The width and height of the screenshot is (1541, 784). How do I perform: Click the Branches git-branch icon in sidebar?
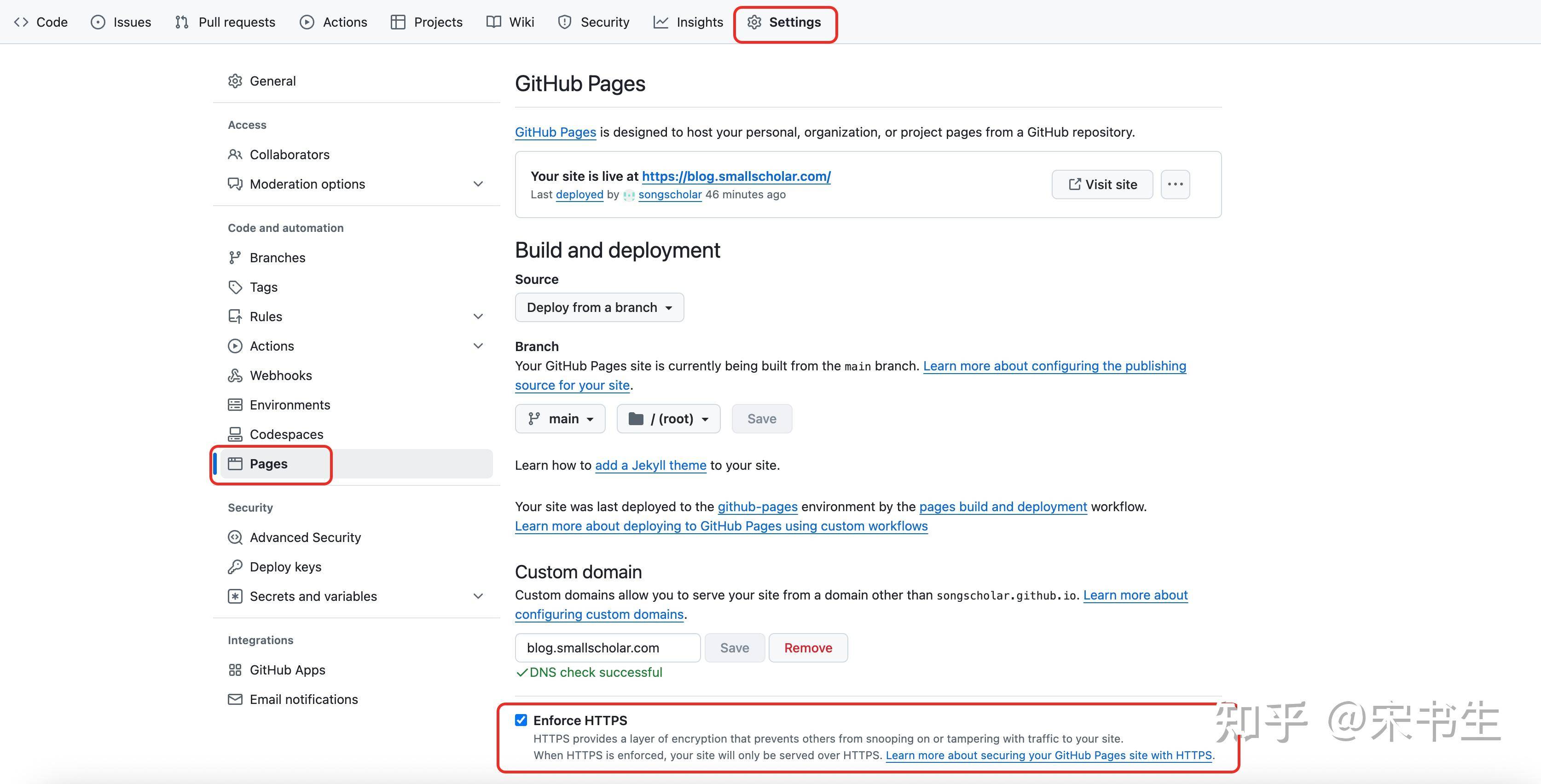click(x=235, y=257)
